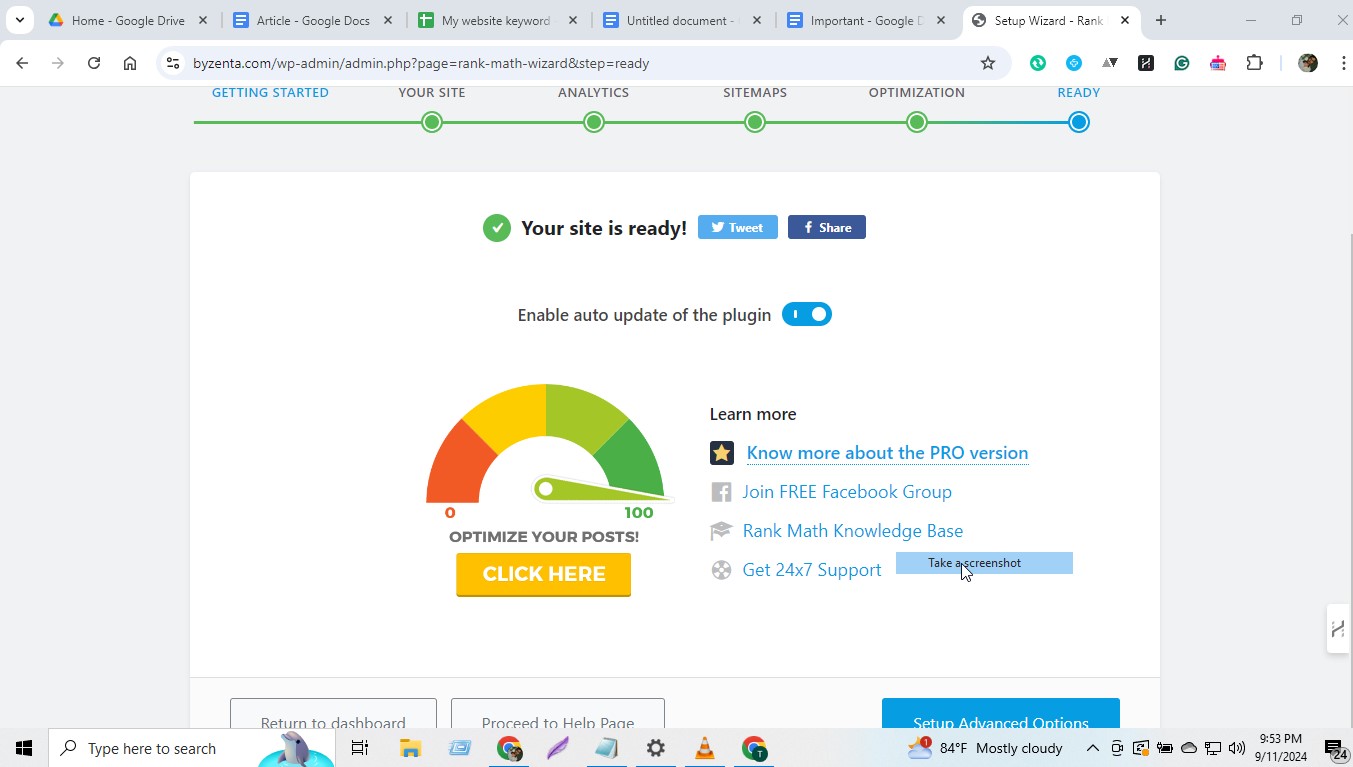This screenshot has height=767, width=1353.
Task: Jump to the Optimization wizard step
Action: pyautogui.click(x=917, y=122)
